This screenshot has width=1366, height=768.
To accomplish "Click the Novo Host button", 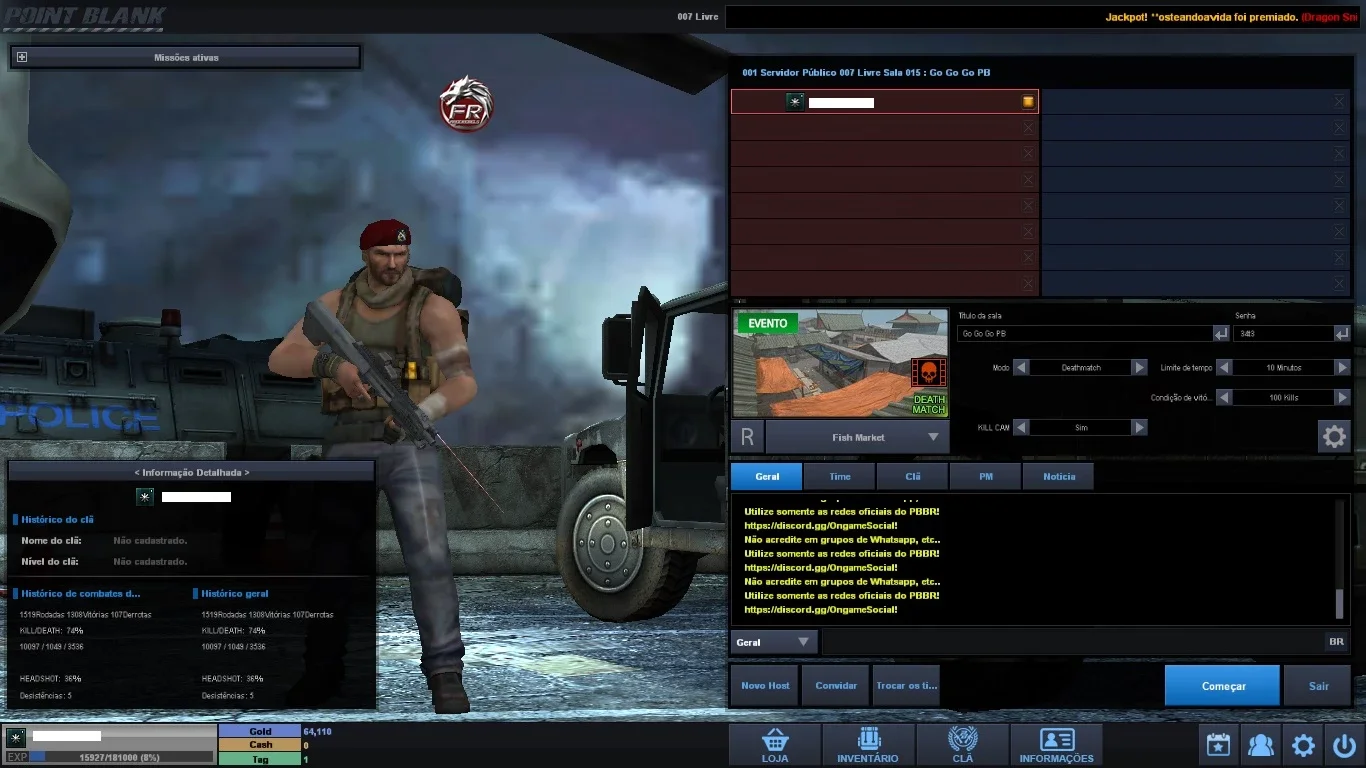I will [765, 686].
